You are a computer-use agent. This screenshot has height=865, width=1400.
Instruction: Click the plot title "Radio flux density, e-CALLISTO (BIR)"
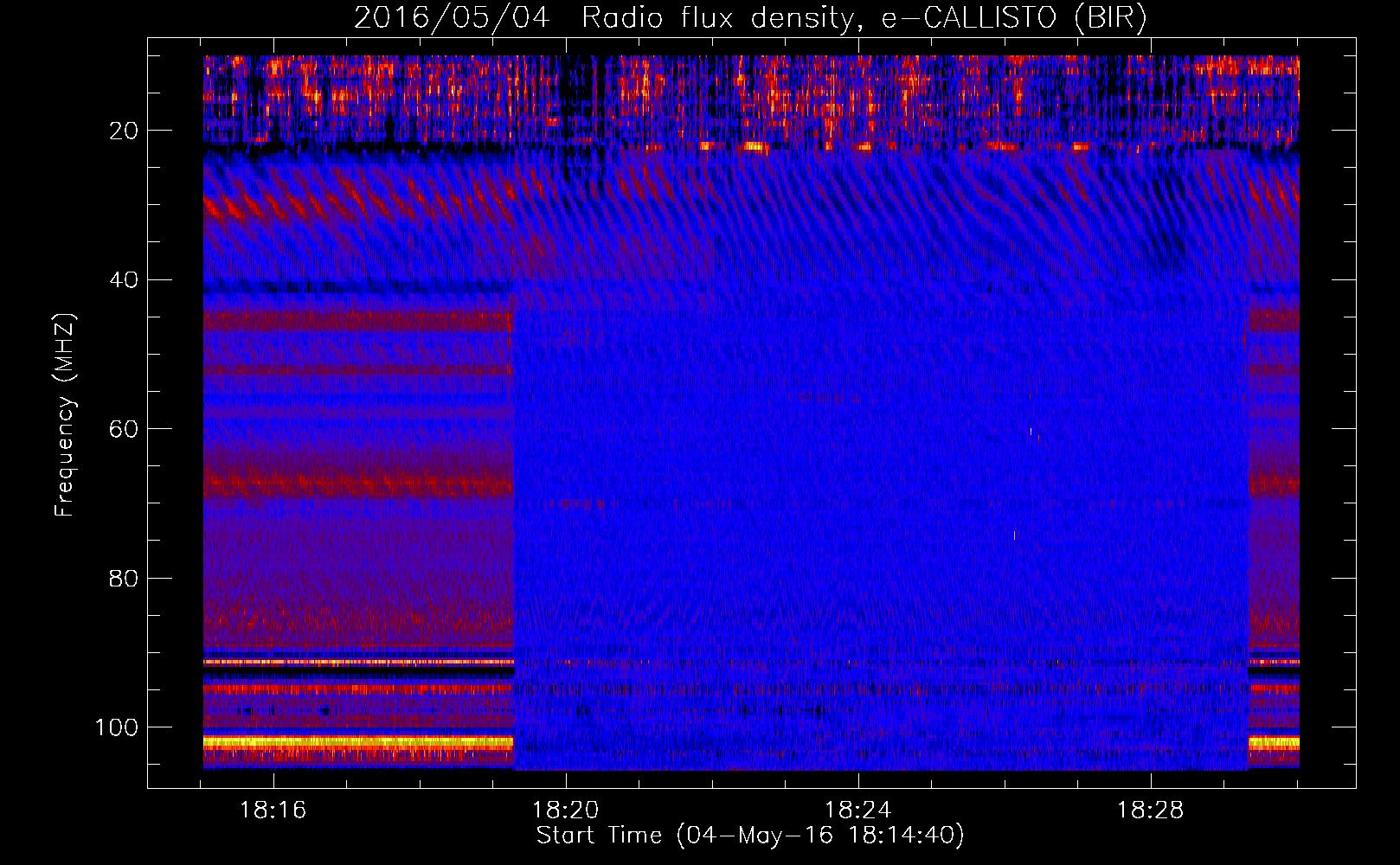[x=864, y=17]
